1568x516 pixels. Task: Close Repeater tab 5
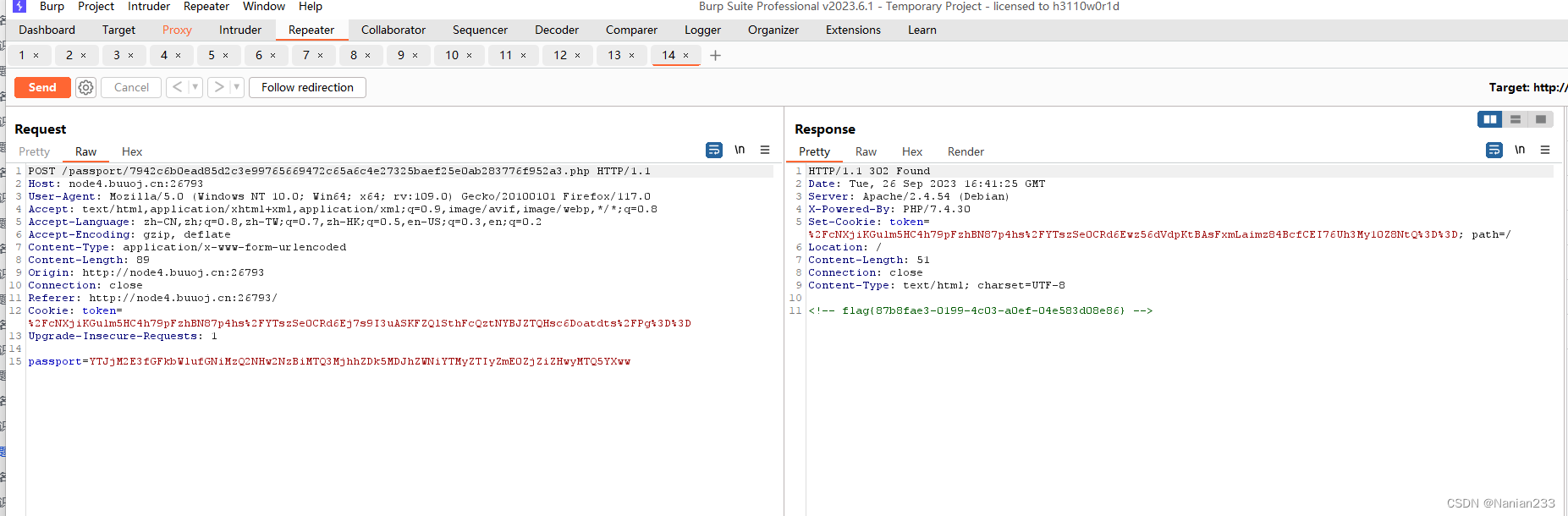tap(226, 56)
